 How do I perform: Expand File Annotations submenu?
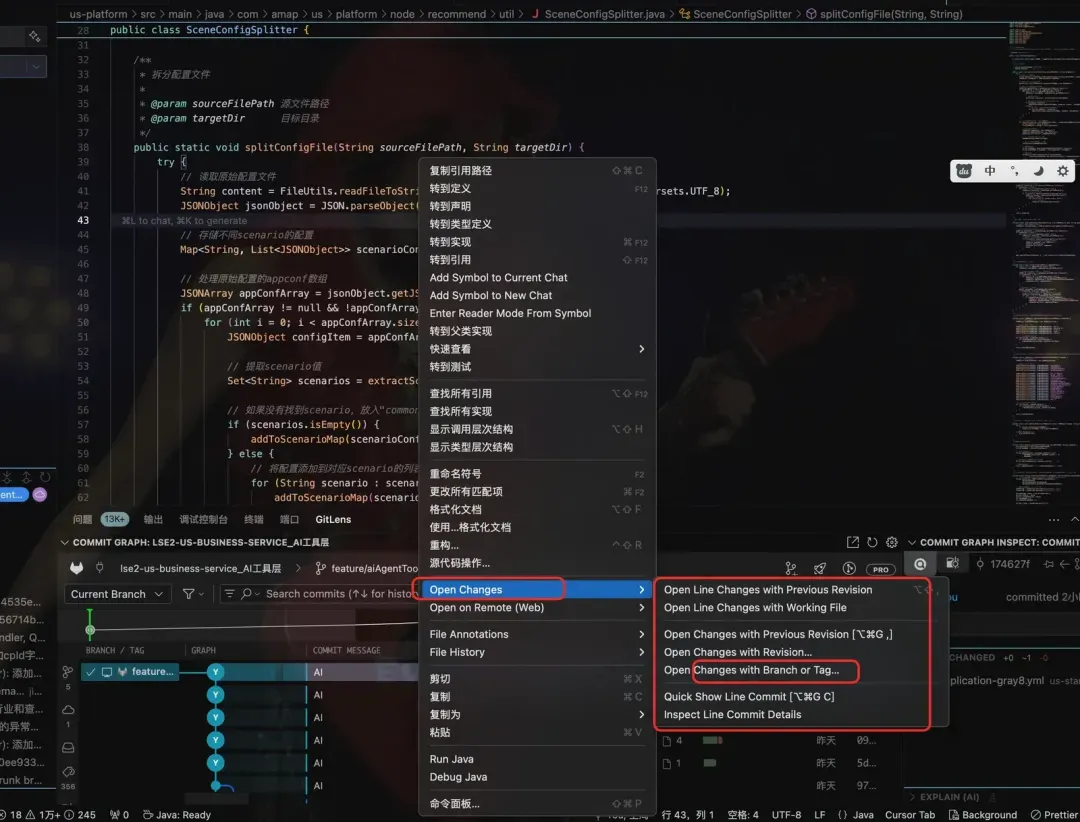click(x=537, y=634)
